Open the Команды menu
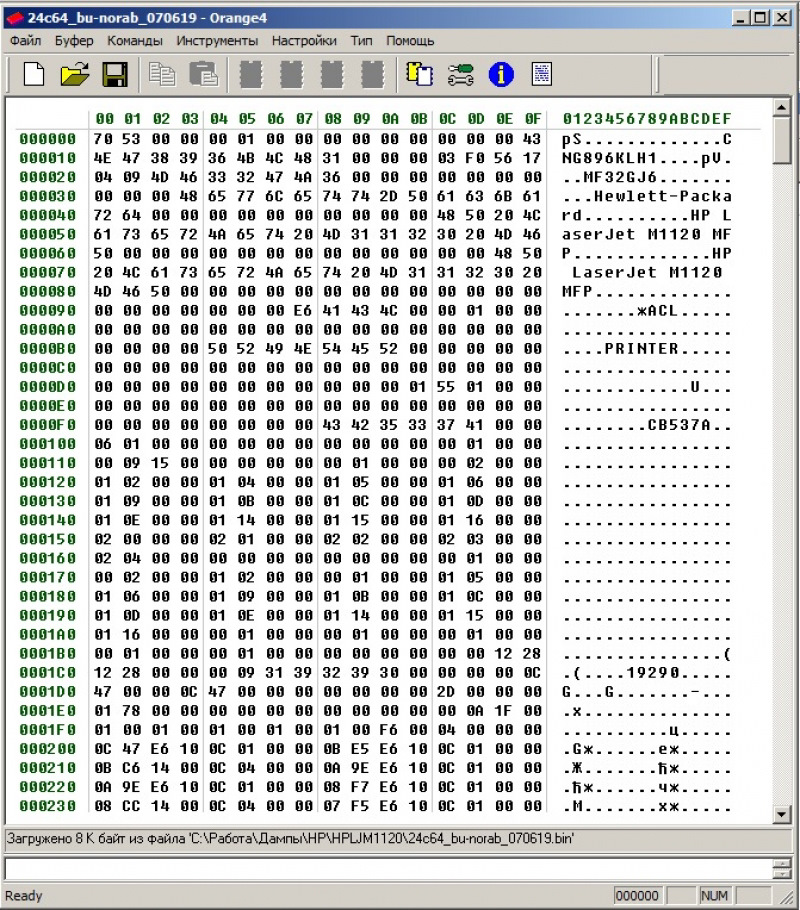 (135, 41)
